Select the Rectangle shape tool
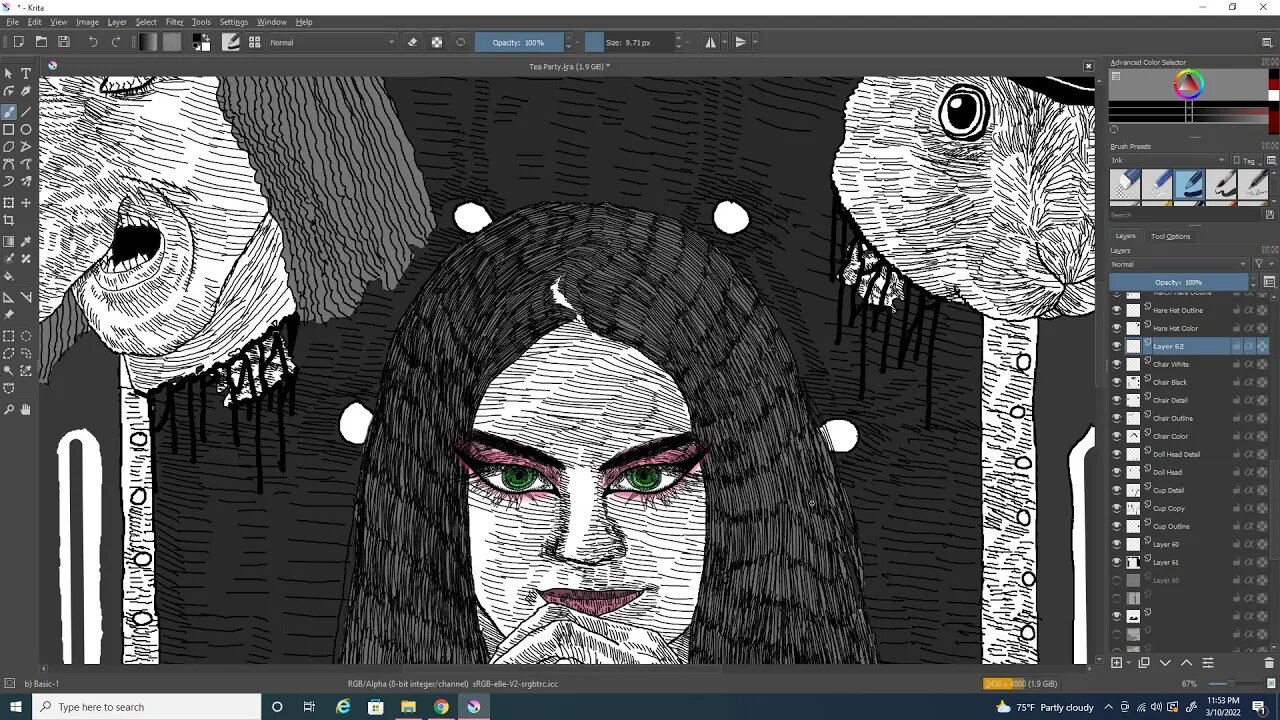 pyautogui.click(x=9, y=129)
